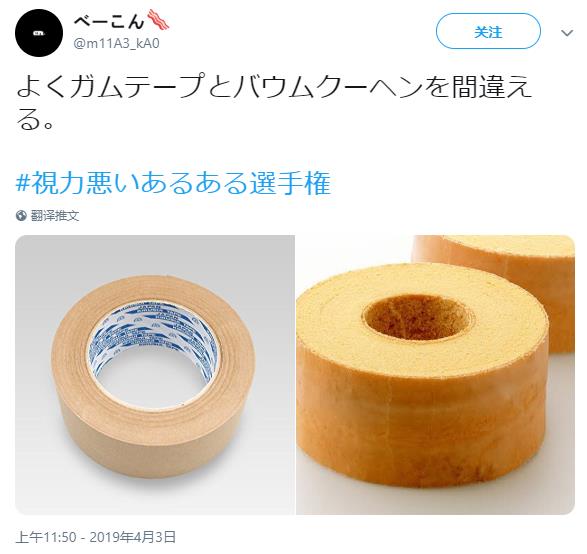Open the black circular profile avatar

(x=39, y=33)
